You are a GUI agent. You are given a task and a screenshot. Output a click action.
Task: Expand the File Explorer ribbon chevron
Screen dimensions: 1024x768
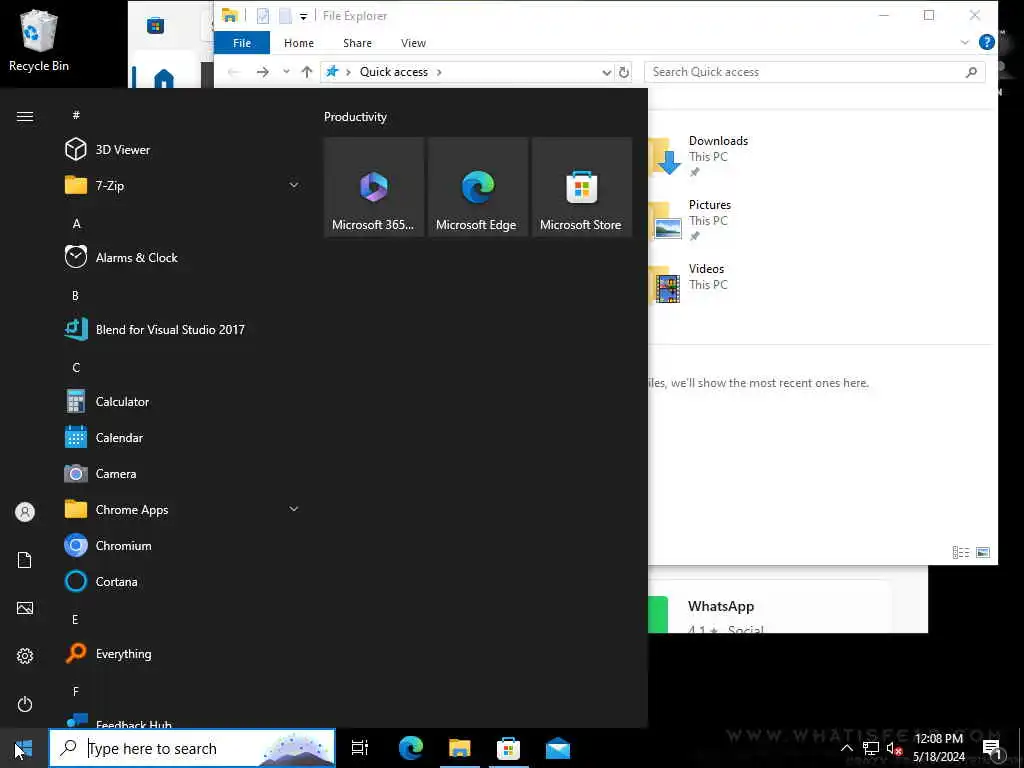tap(964, 43)
